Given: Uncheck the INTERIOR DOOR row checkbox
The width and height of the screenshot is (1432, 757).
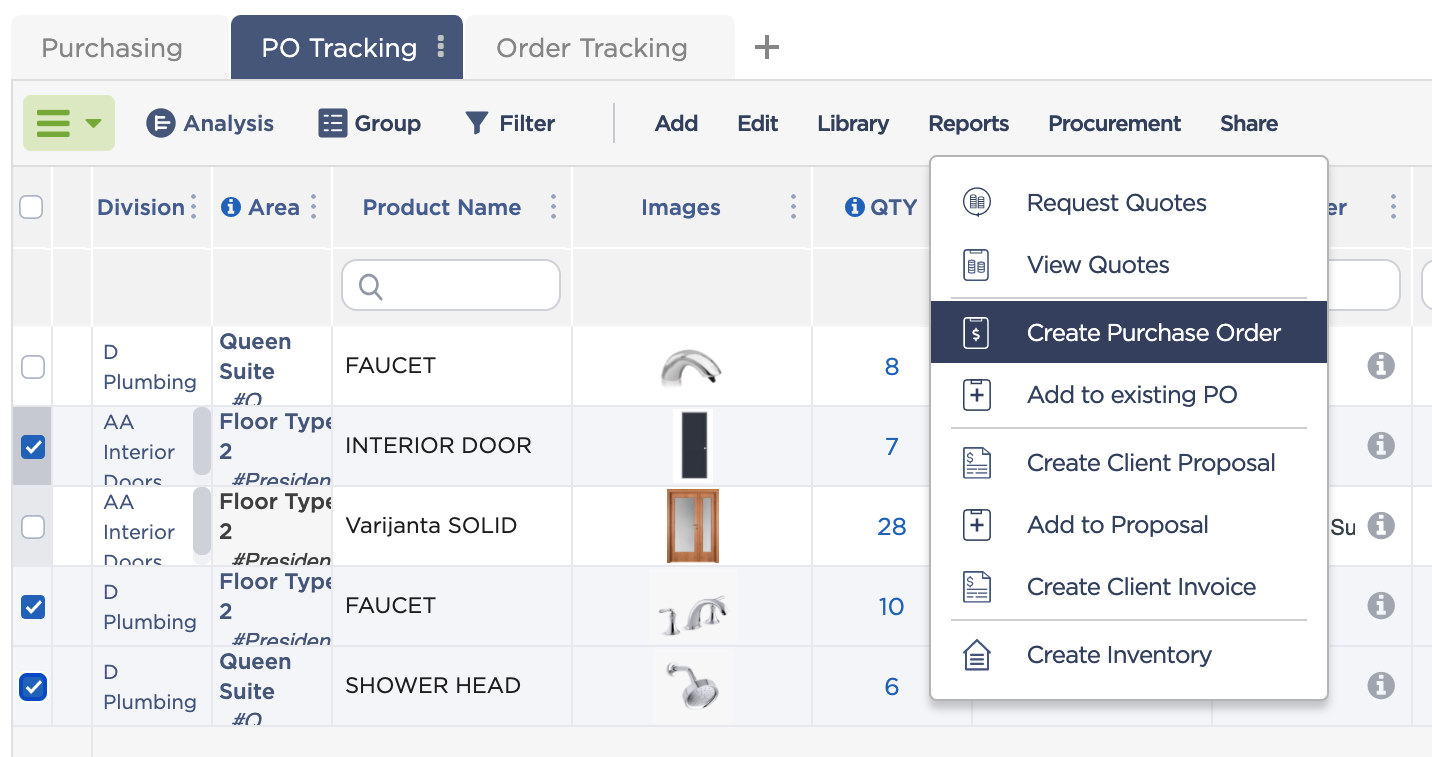Looking at the screenshot, I should (33, 447).
